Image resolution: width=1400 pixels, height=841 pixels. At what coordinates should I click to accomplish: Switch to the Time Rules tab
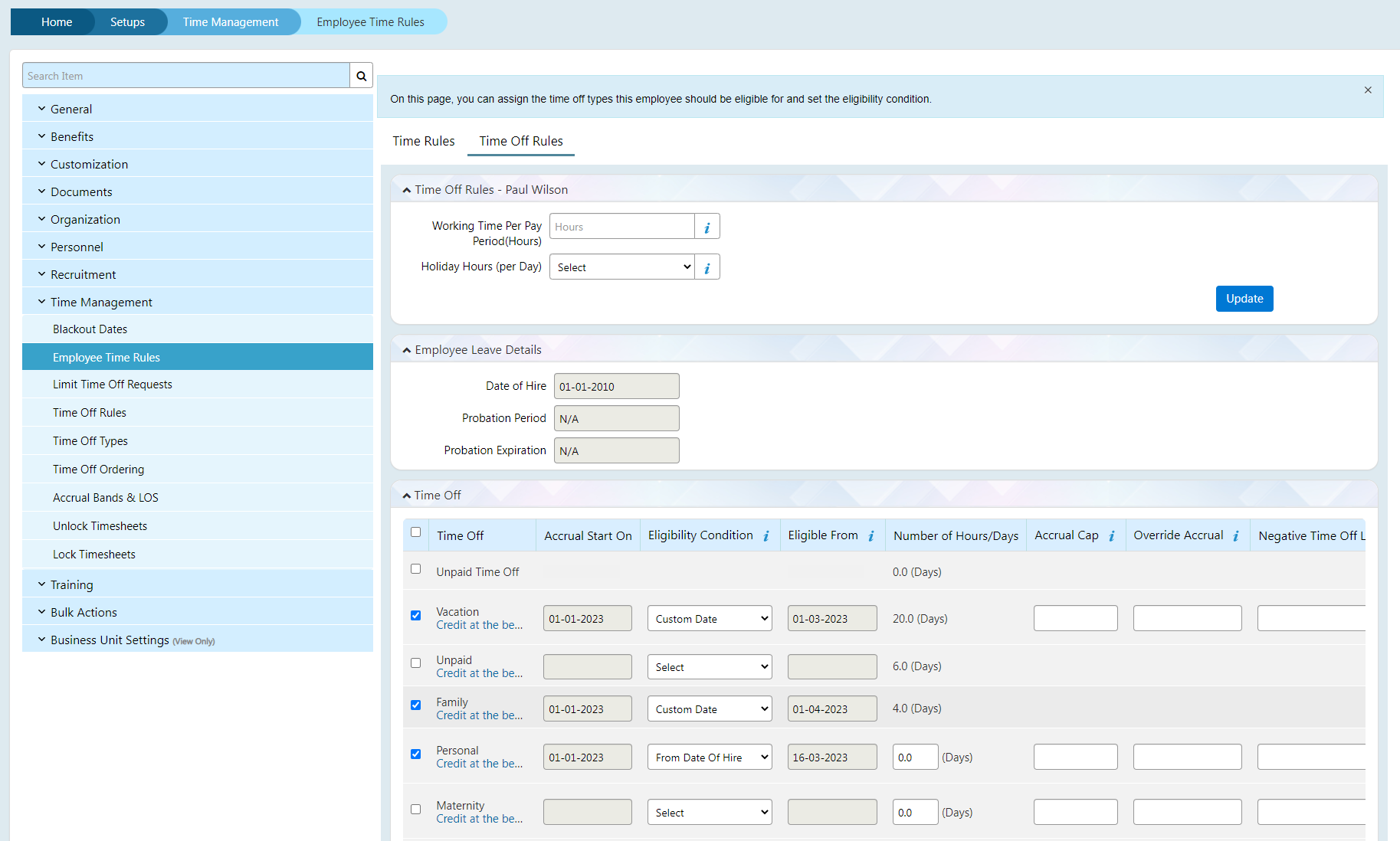coord(423,141)
